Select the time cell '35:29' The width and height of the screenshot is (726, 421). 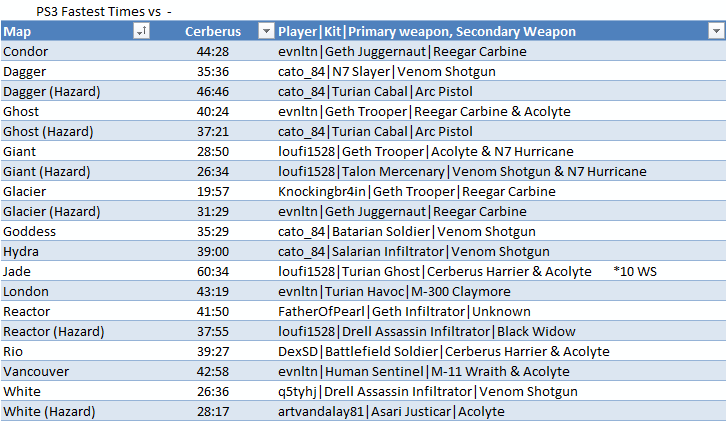(213, 231)
